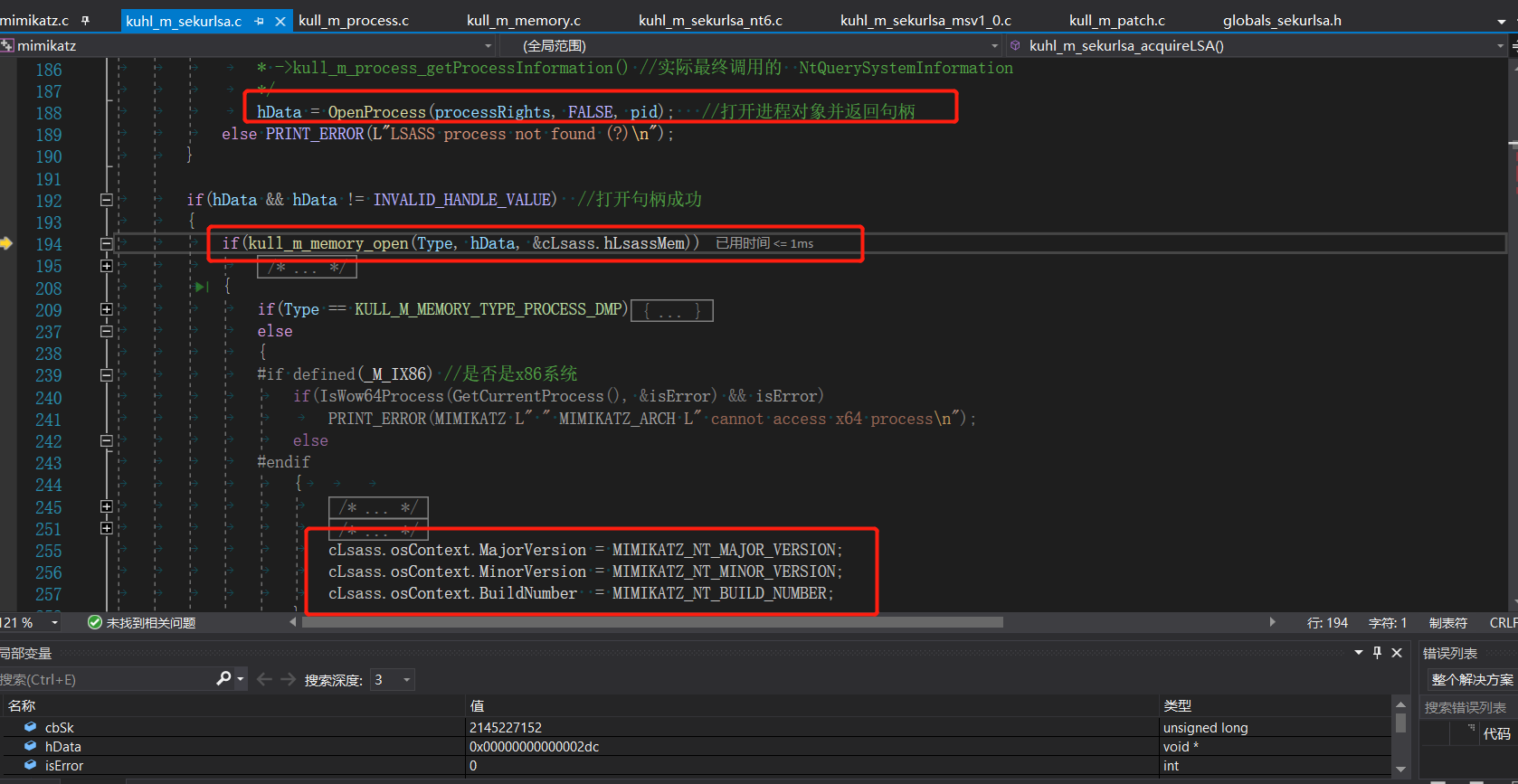
Task: Click the green no-issues-found checkmark icon
Action: coord(94,622)
